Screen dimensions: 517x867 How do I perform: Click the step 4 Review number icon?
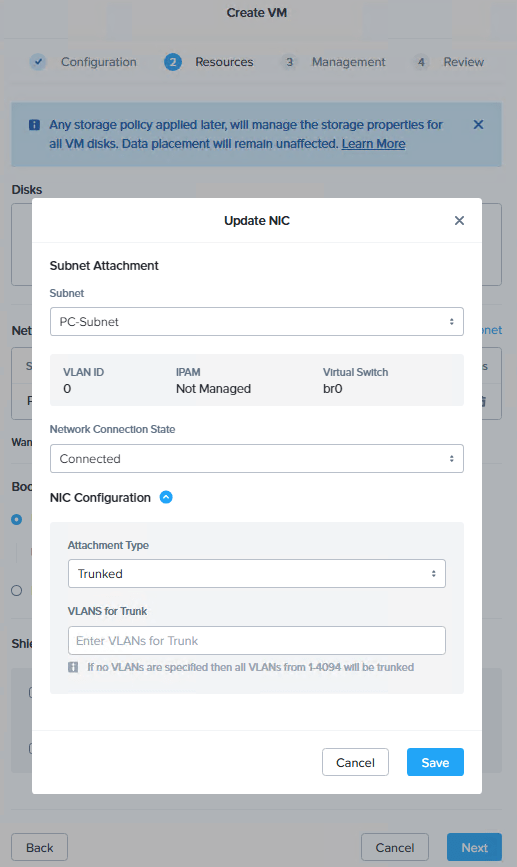click(x=421, y=62)
